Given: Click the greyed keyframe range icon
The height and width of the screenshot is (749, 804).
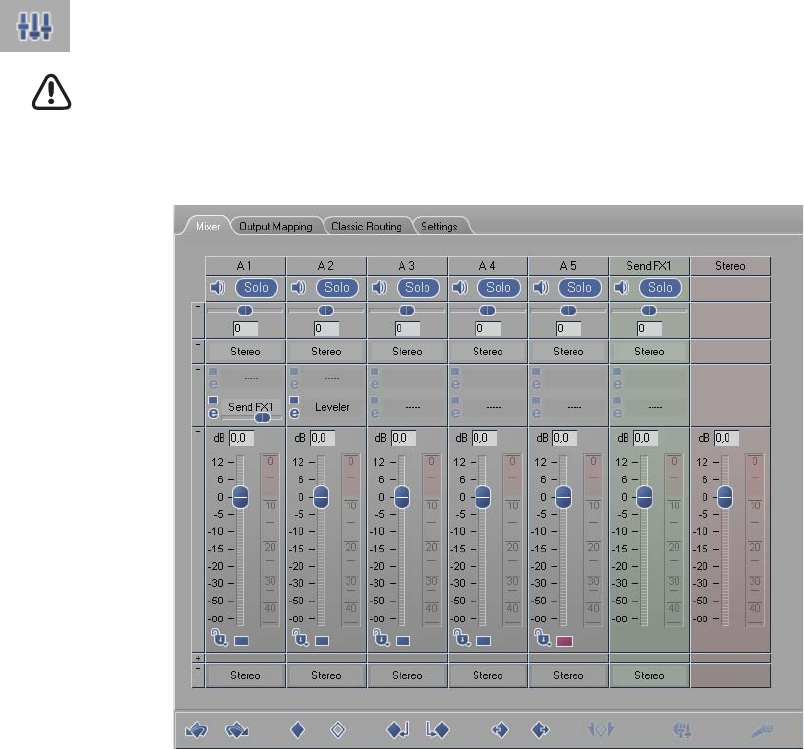Looking at the screenshot, I should tap(601, 729).
